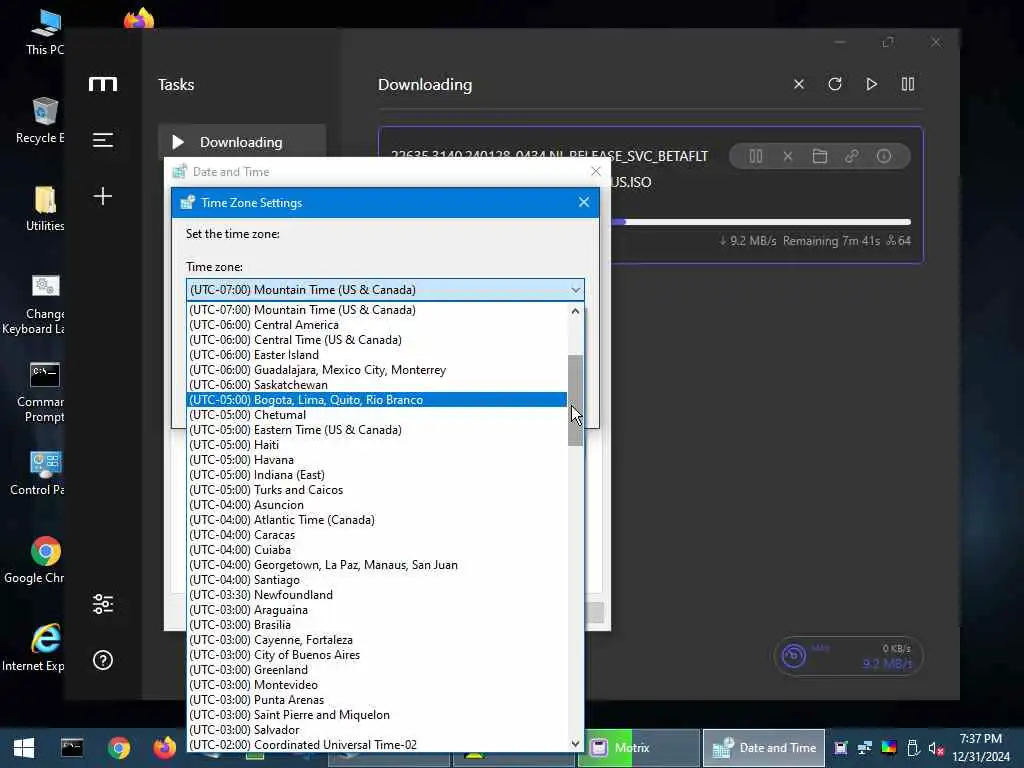The image size is (1024, 768).
Task: Select Central Time (US & Canada)
Action: tap(377, 340)
